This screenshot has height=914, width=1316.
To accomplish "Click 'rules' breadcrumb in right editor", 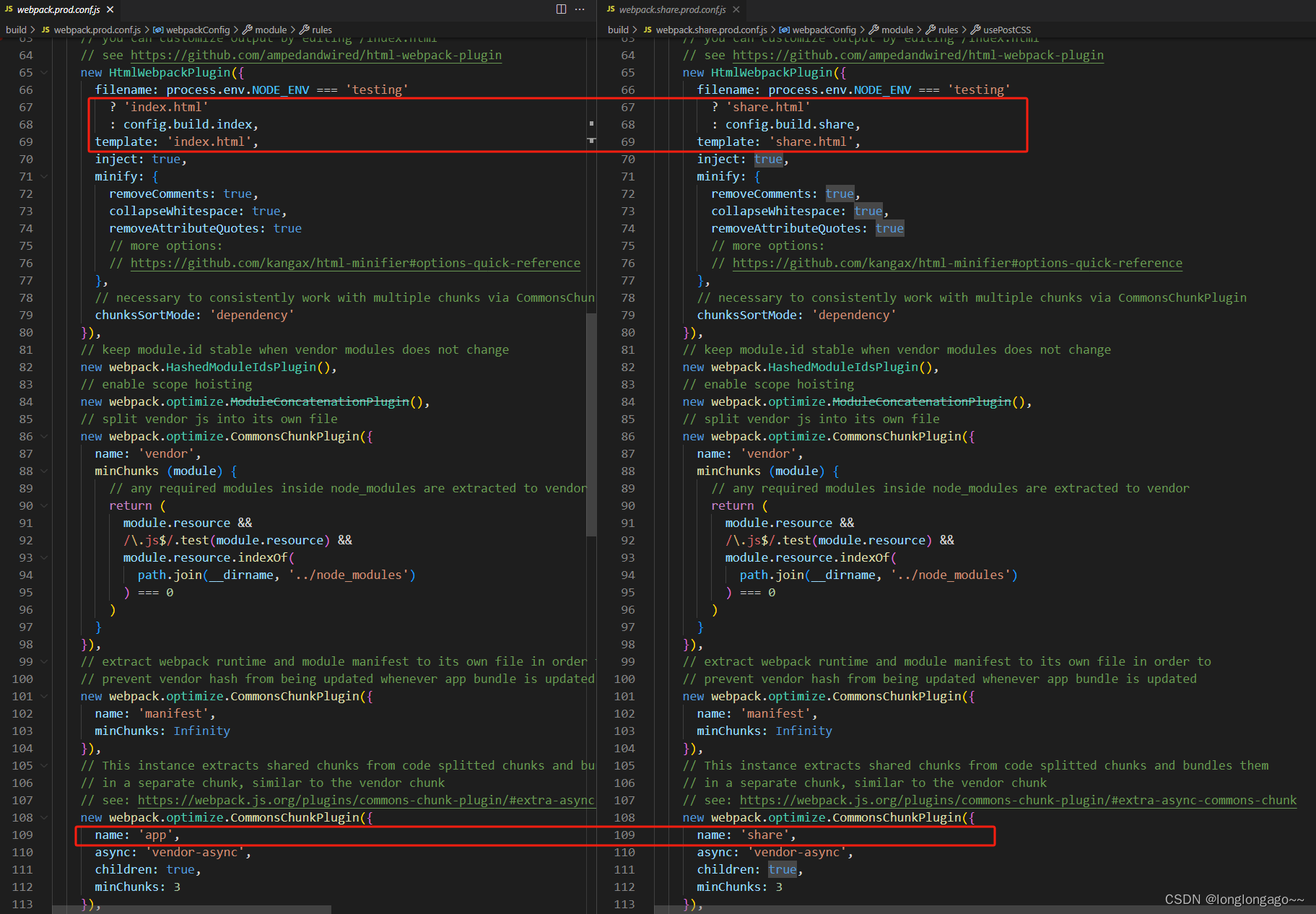I will pyautogui.click(x=948, y=30).
